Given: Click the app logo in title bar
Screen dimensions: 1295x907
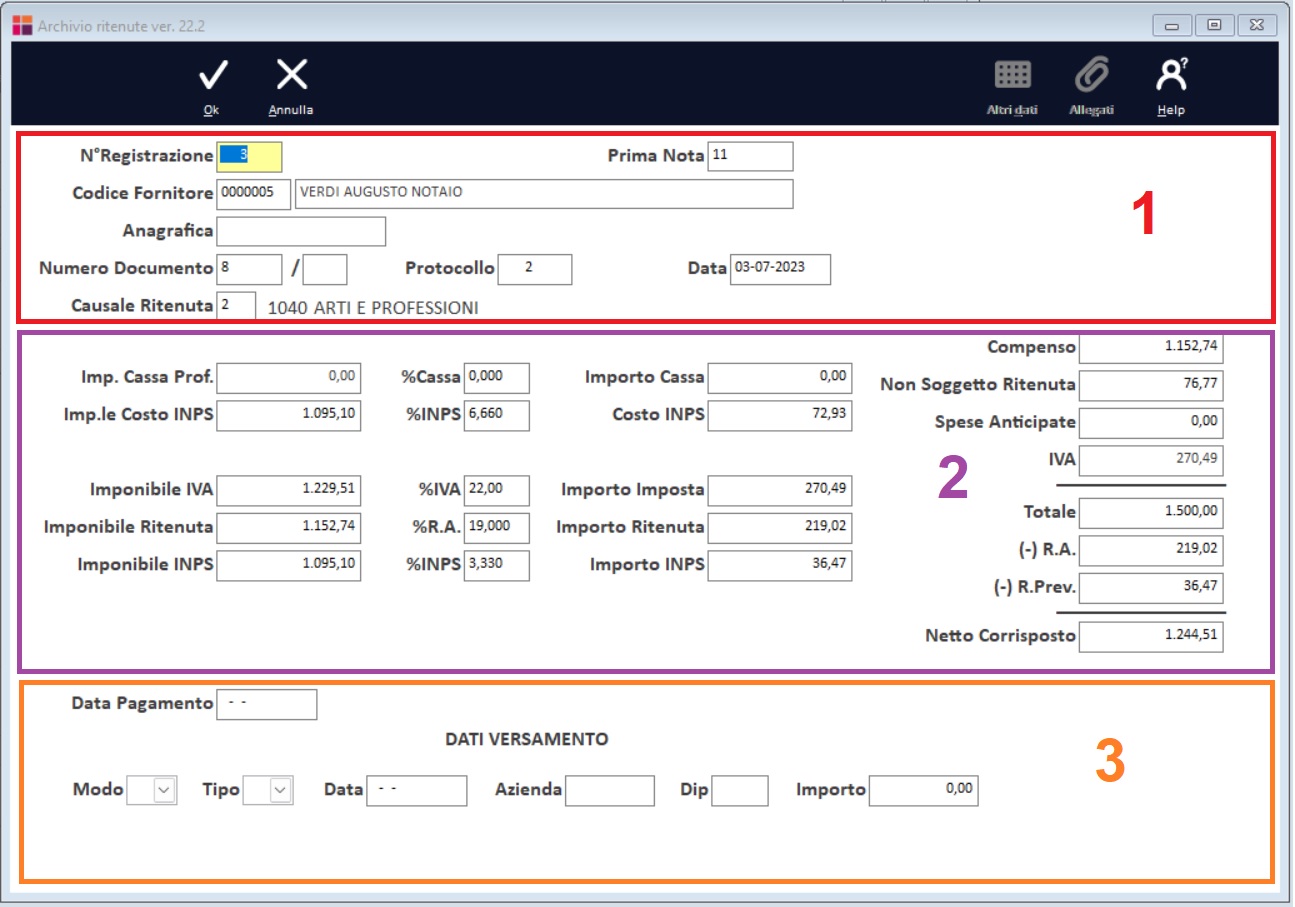Looking at the screenshot, I should coord(22,25).
